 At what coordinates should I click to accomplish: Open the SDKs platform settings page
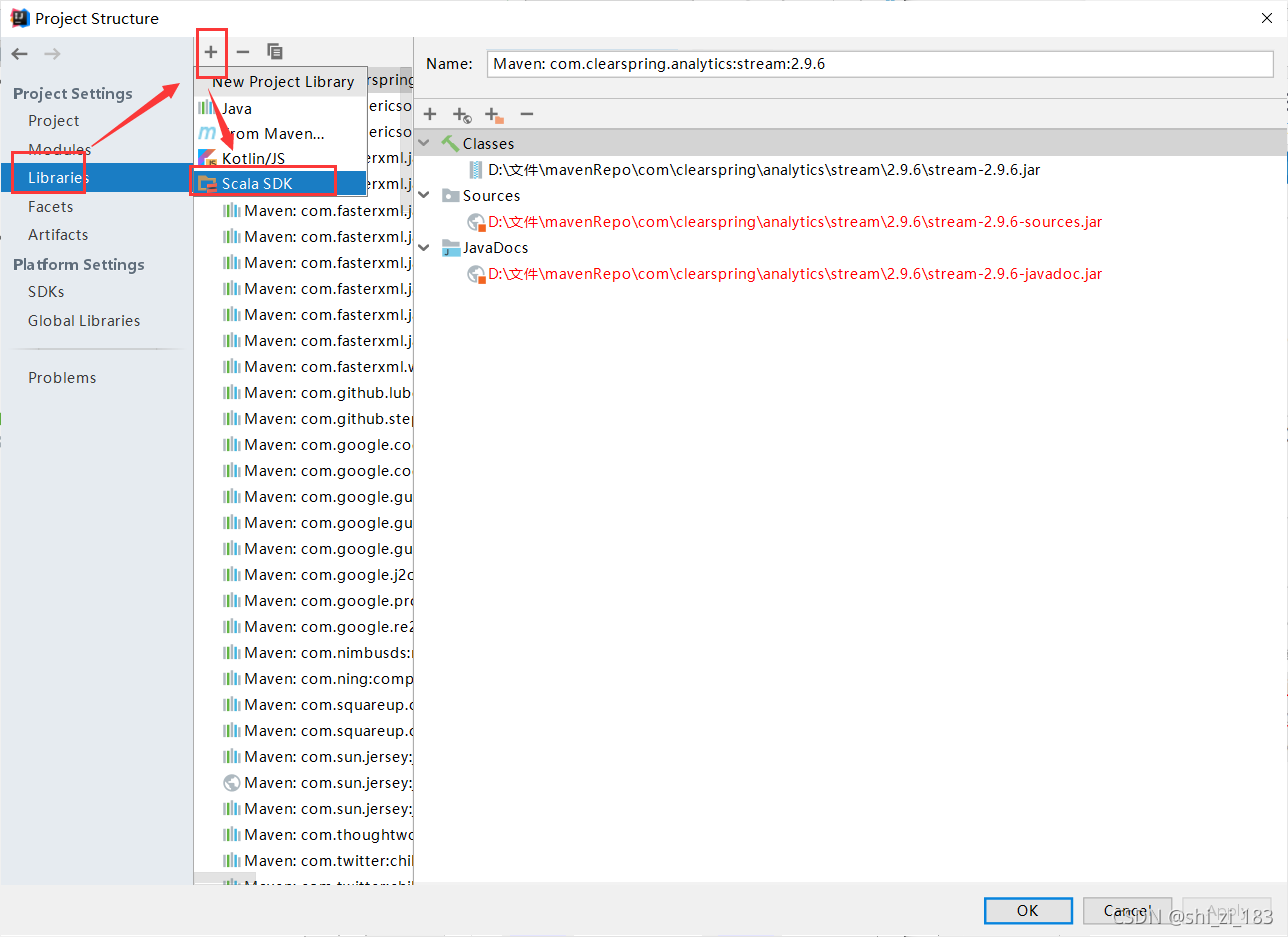click(46, 291)
